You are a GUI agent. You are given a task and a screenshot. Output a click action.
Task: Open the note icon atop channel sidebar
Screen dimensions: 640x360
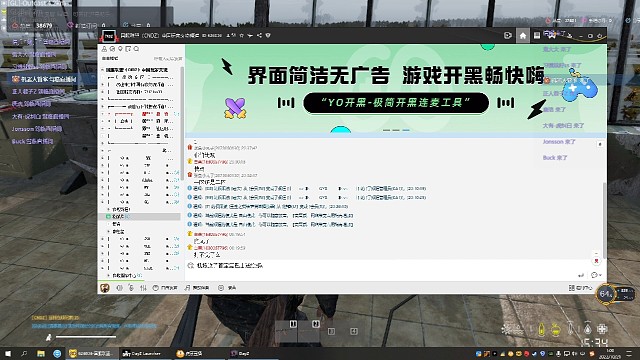click(x=128, y=49)
